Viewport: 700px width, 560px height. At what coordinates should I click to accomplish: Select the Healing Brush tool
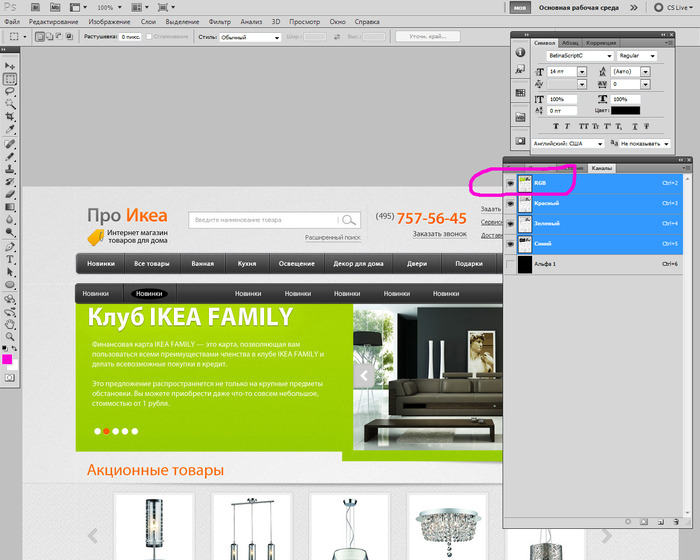[x=10, y=144]
